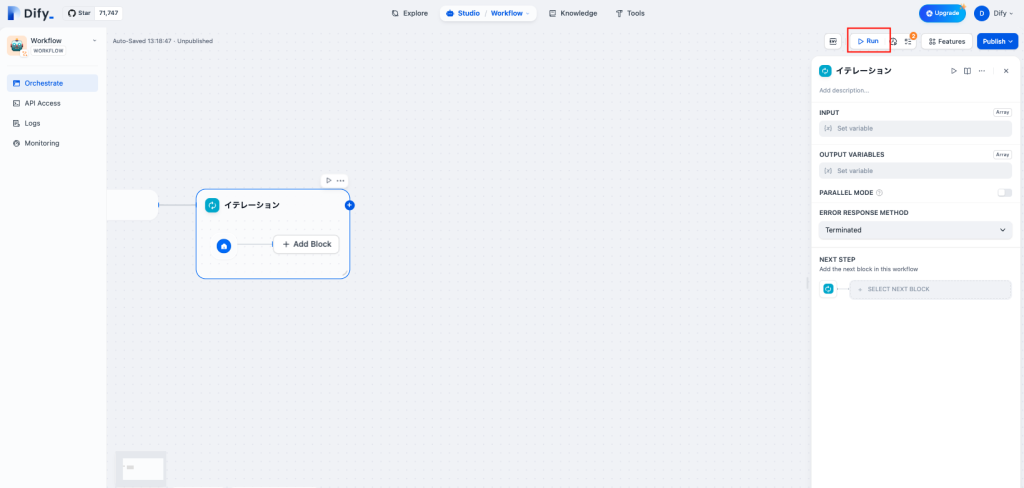Screen dimensions: 1024x488
Task: Open the help book icon in panel header
Action: point(968,71)
